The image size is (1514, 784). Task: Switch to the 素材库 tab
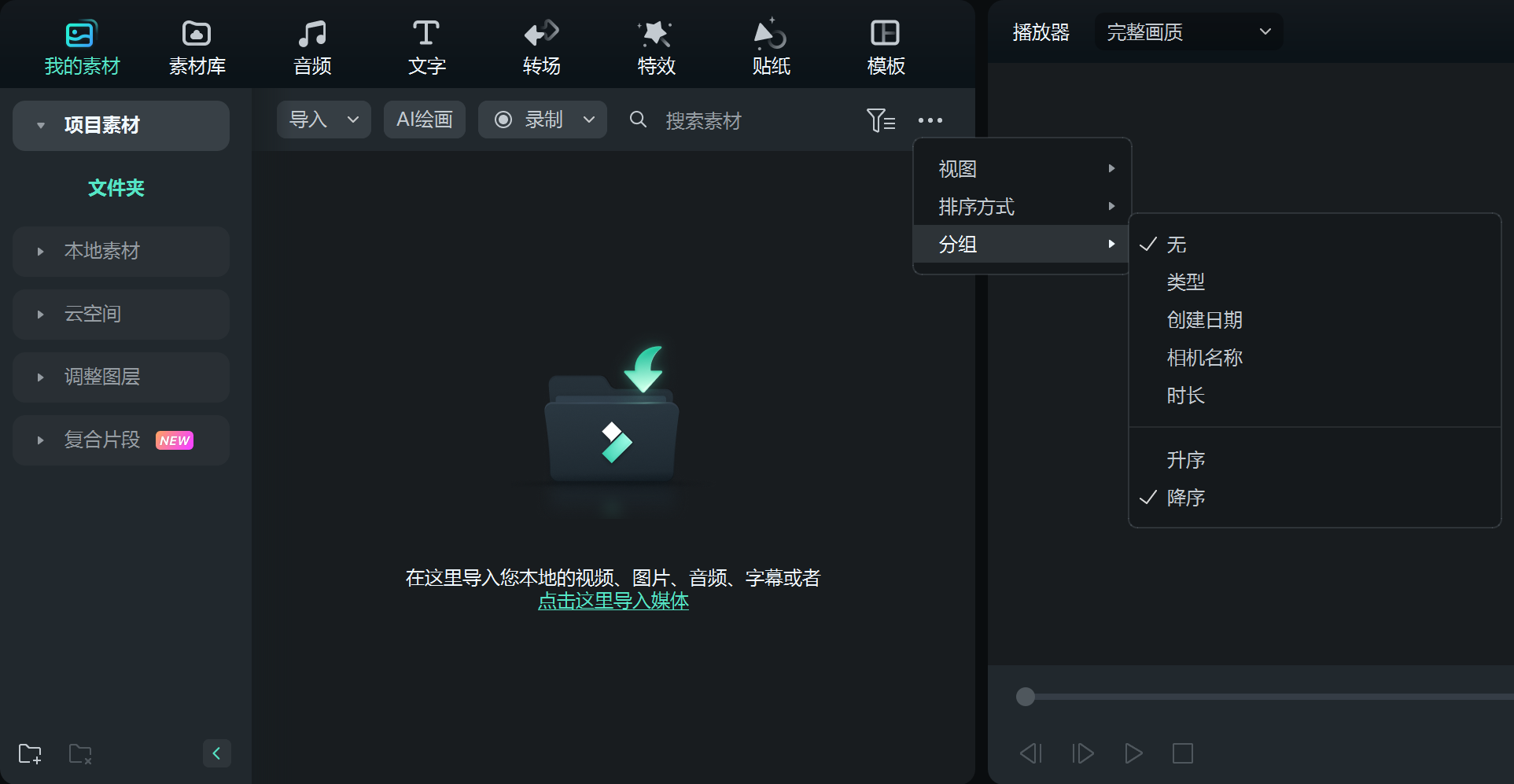(x=196, y=45)
